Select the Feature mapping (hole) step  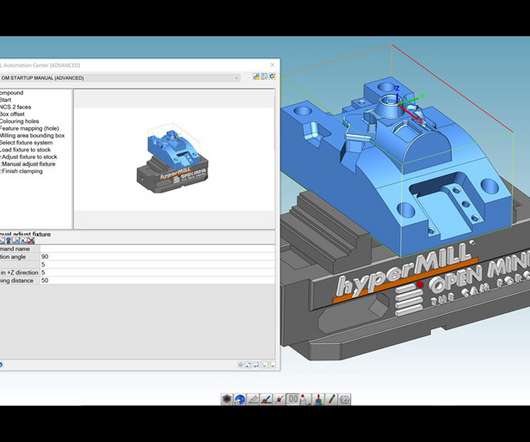29,128
